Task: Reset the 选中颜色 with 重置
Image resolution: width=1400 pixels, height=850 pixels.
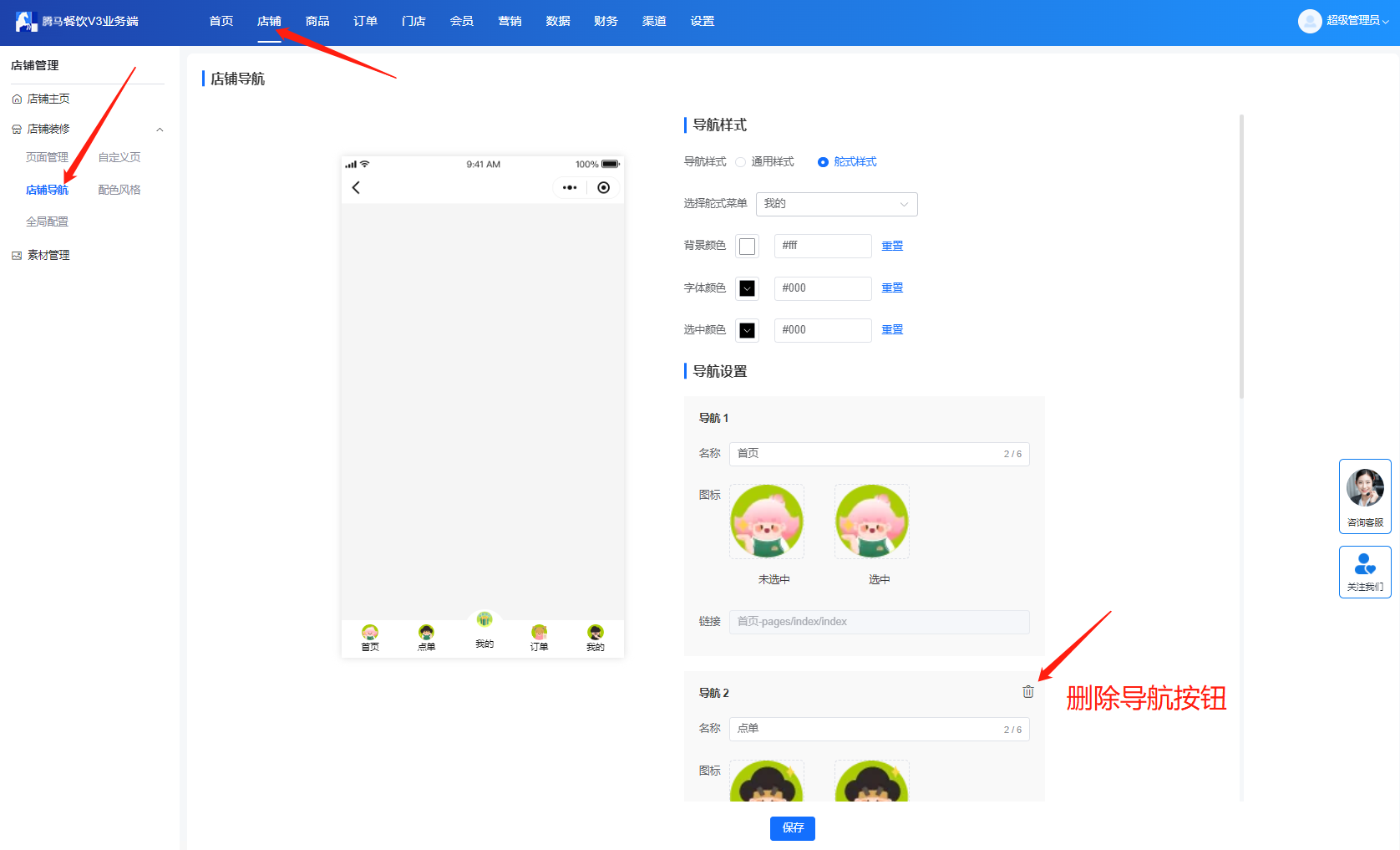Action: 892,329
